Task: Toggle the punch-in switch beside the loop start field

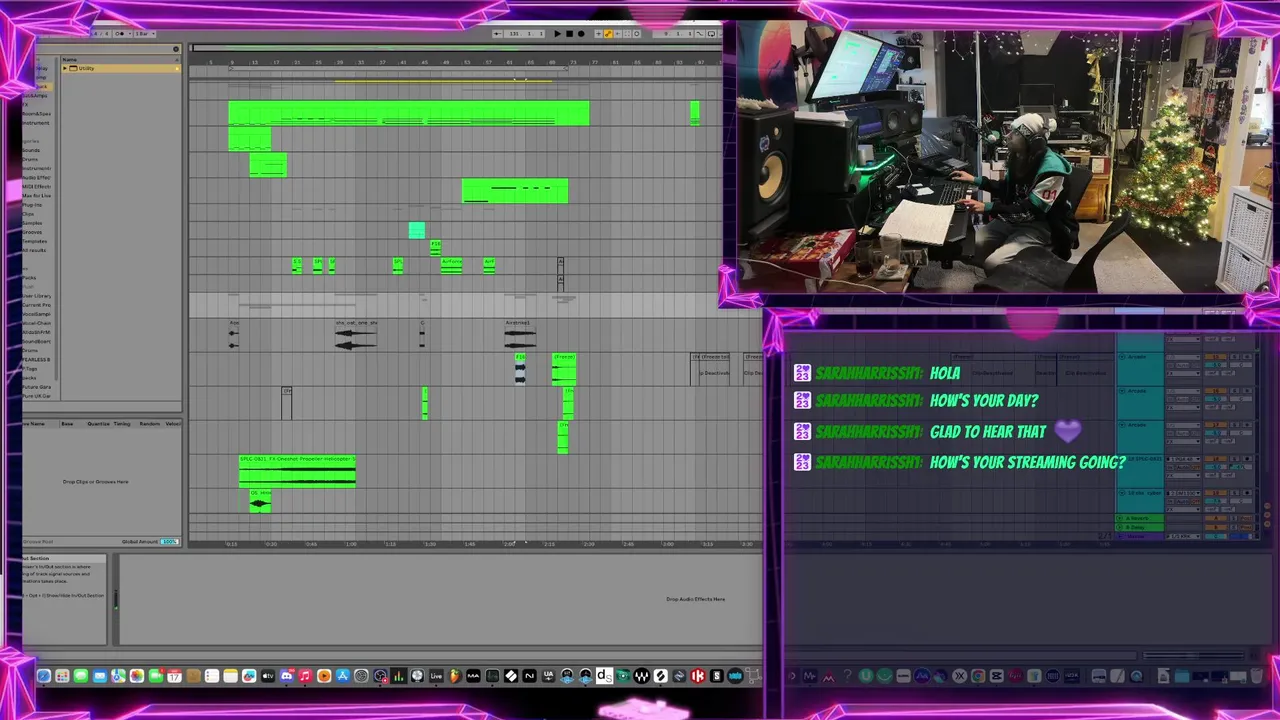Action: [x=700, y=34]
